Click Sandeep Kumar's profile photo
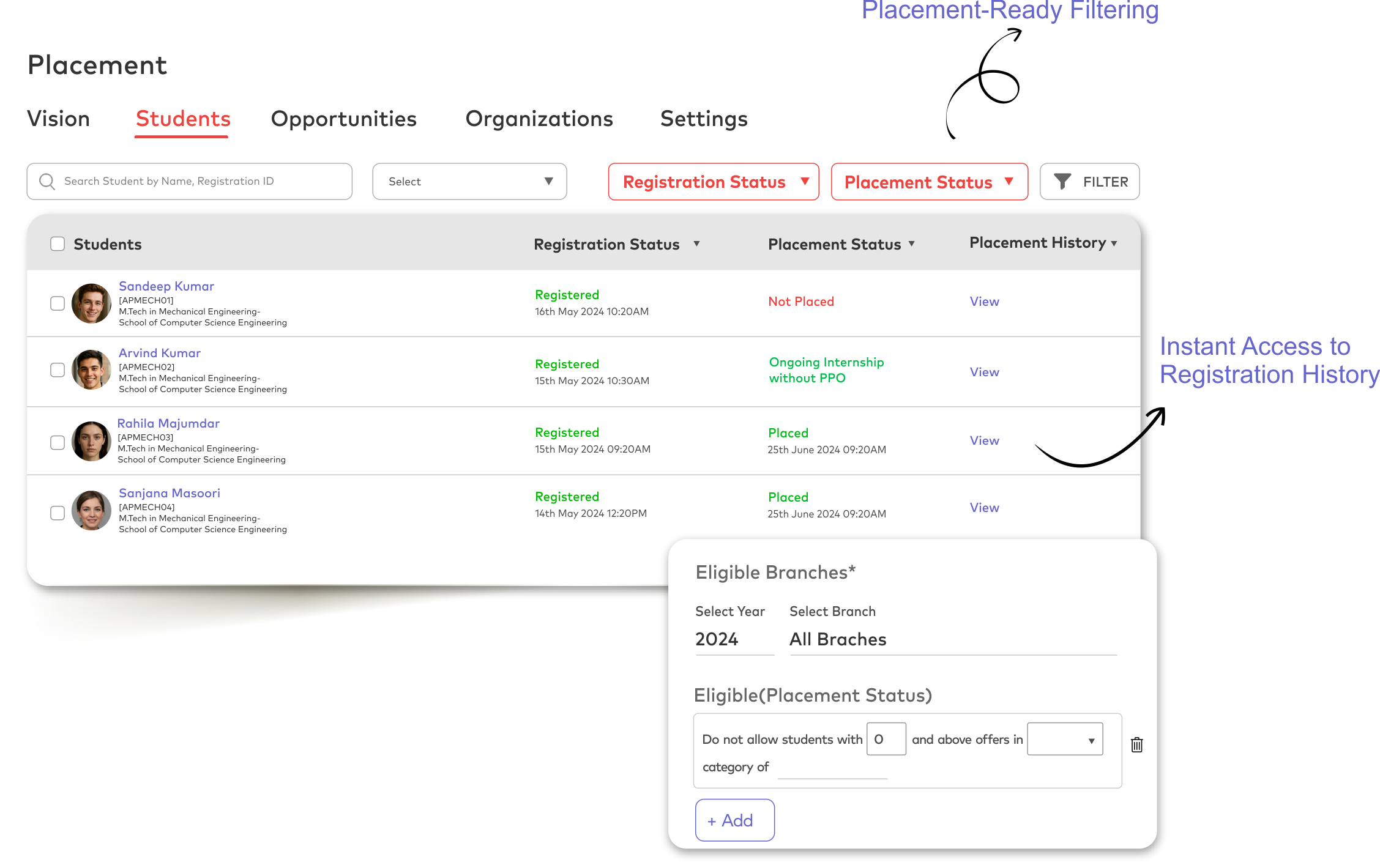Screen dimensions: 1380x868 [91, 303]
